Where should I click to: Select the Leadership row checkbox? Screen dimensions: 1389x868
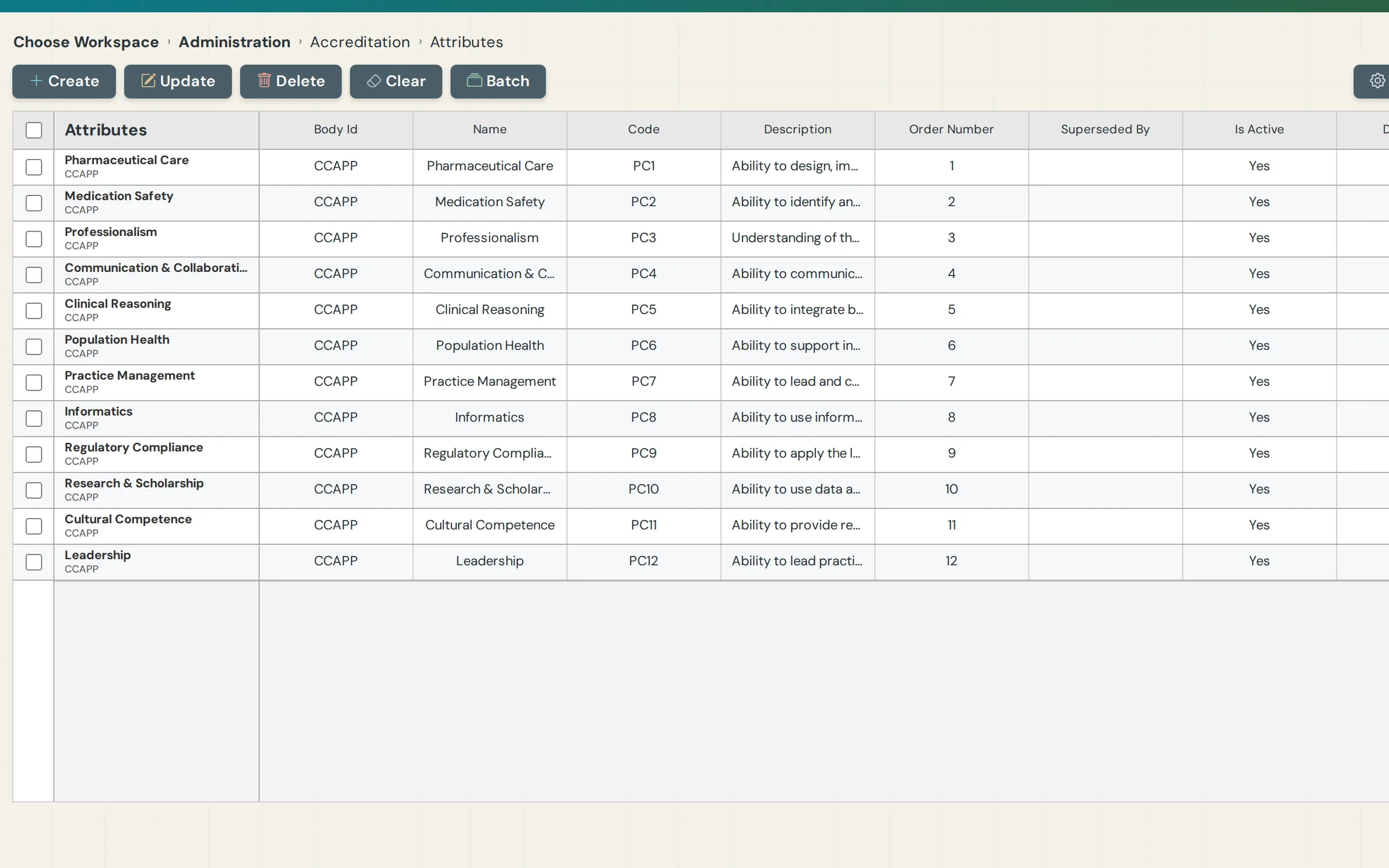click(34, 562)
